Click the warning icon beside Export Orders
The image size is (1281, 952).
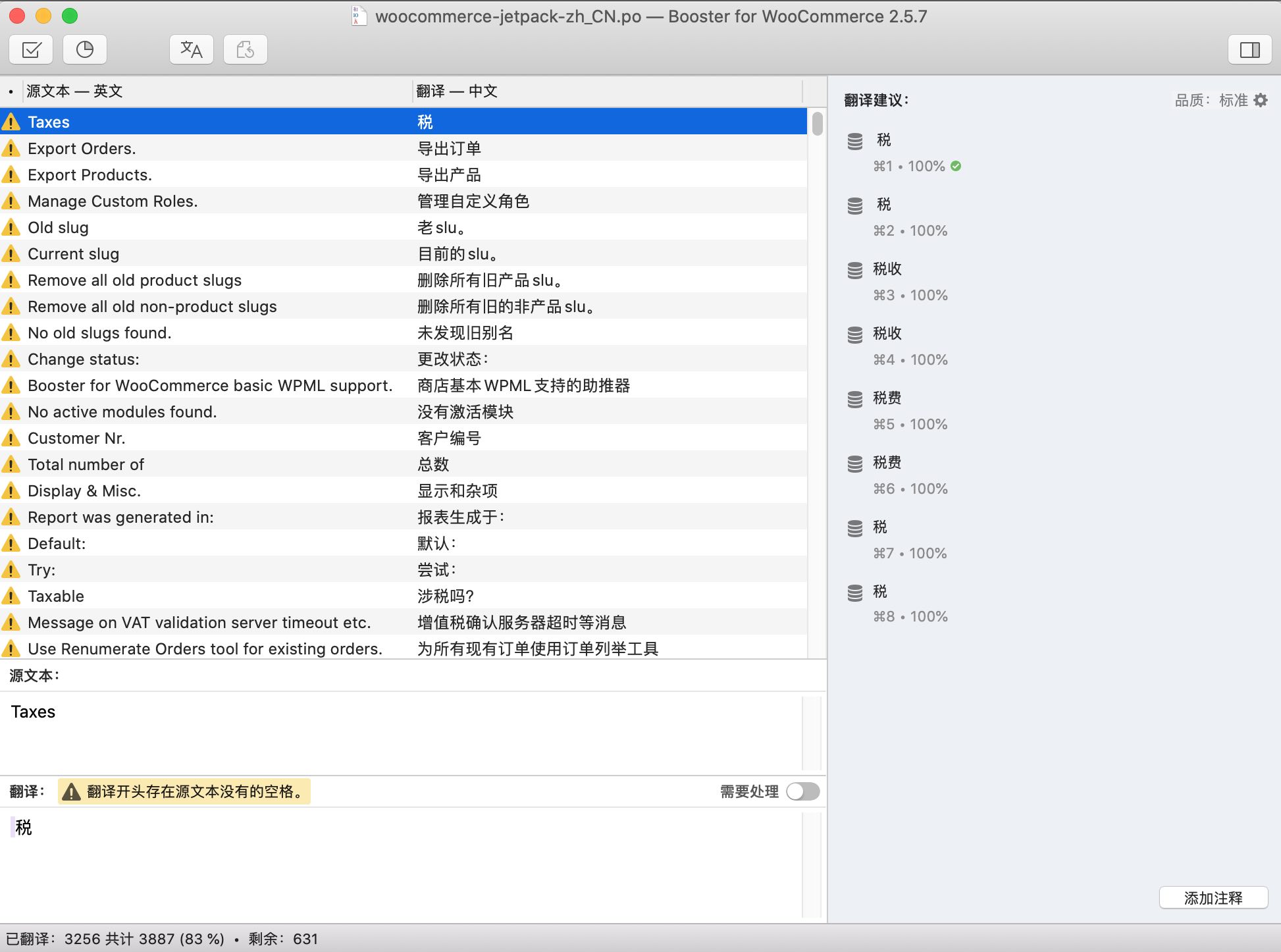point(11,149)
